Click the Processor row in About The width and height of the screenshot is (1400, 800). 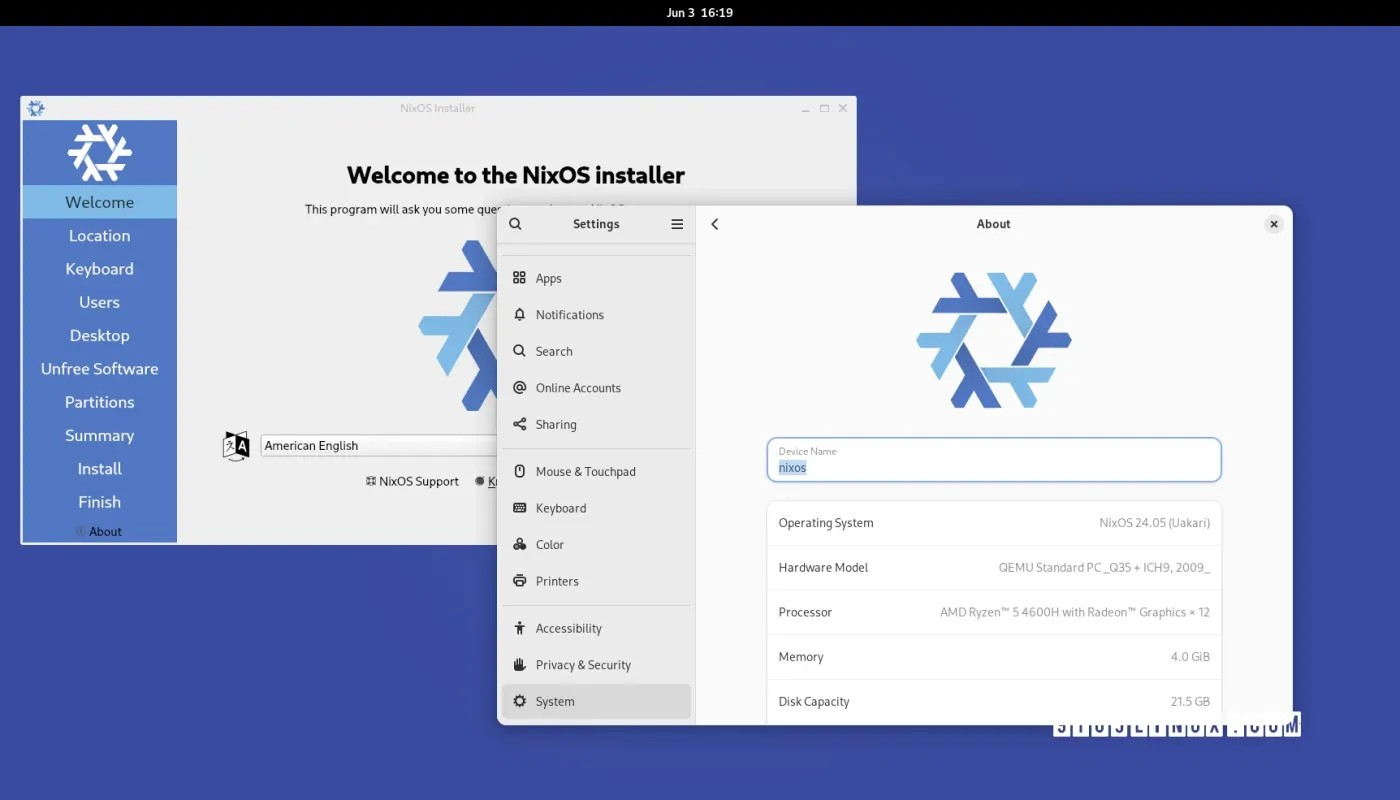pyautogui.click(x=994, y=612)
